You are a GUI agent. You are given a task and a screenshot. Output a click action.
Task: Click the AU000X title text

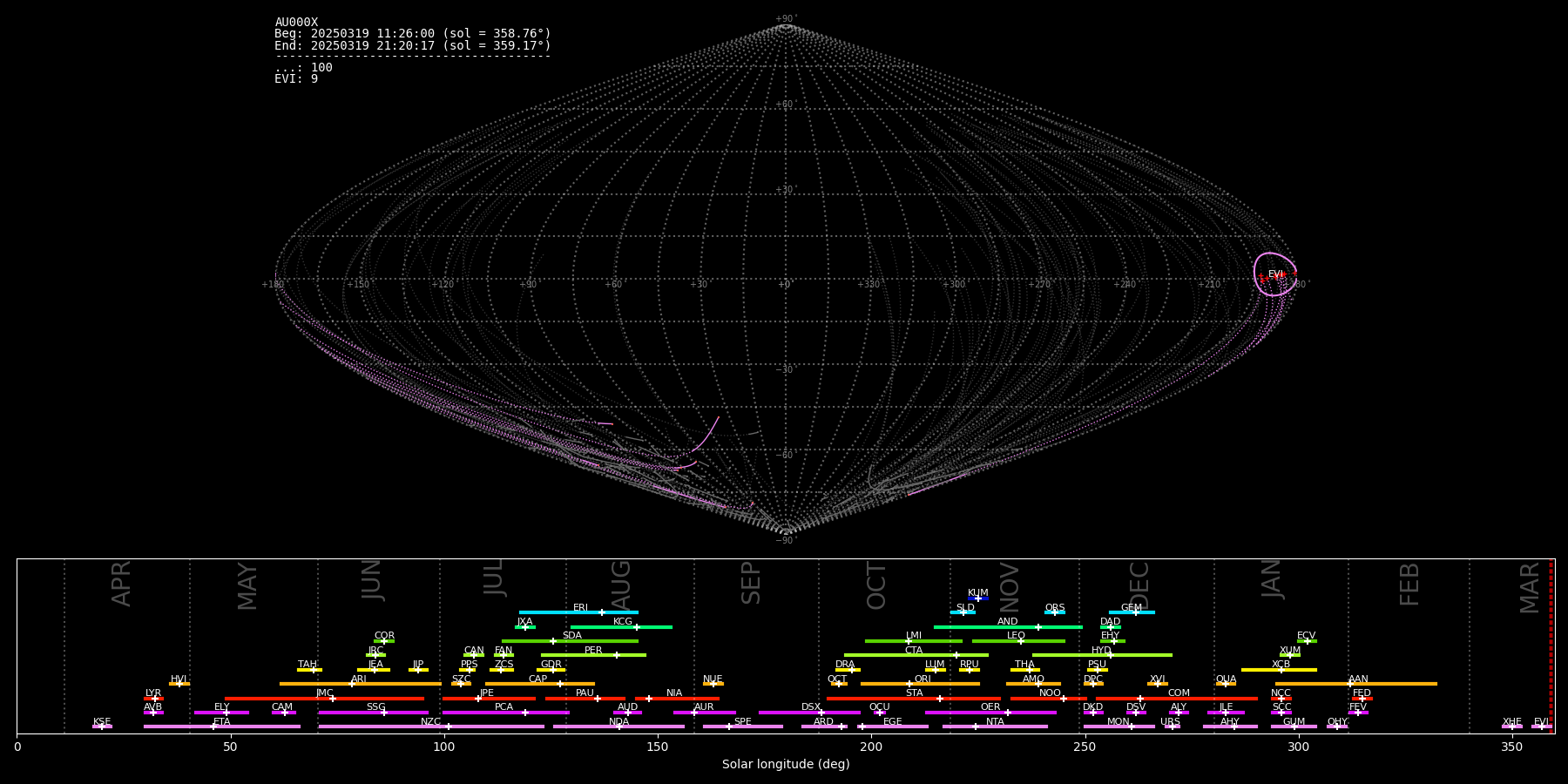click(296, 23)
